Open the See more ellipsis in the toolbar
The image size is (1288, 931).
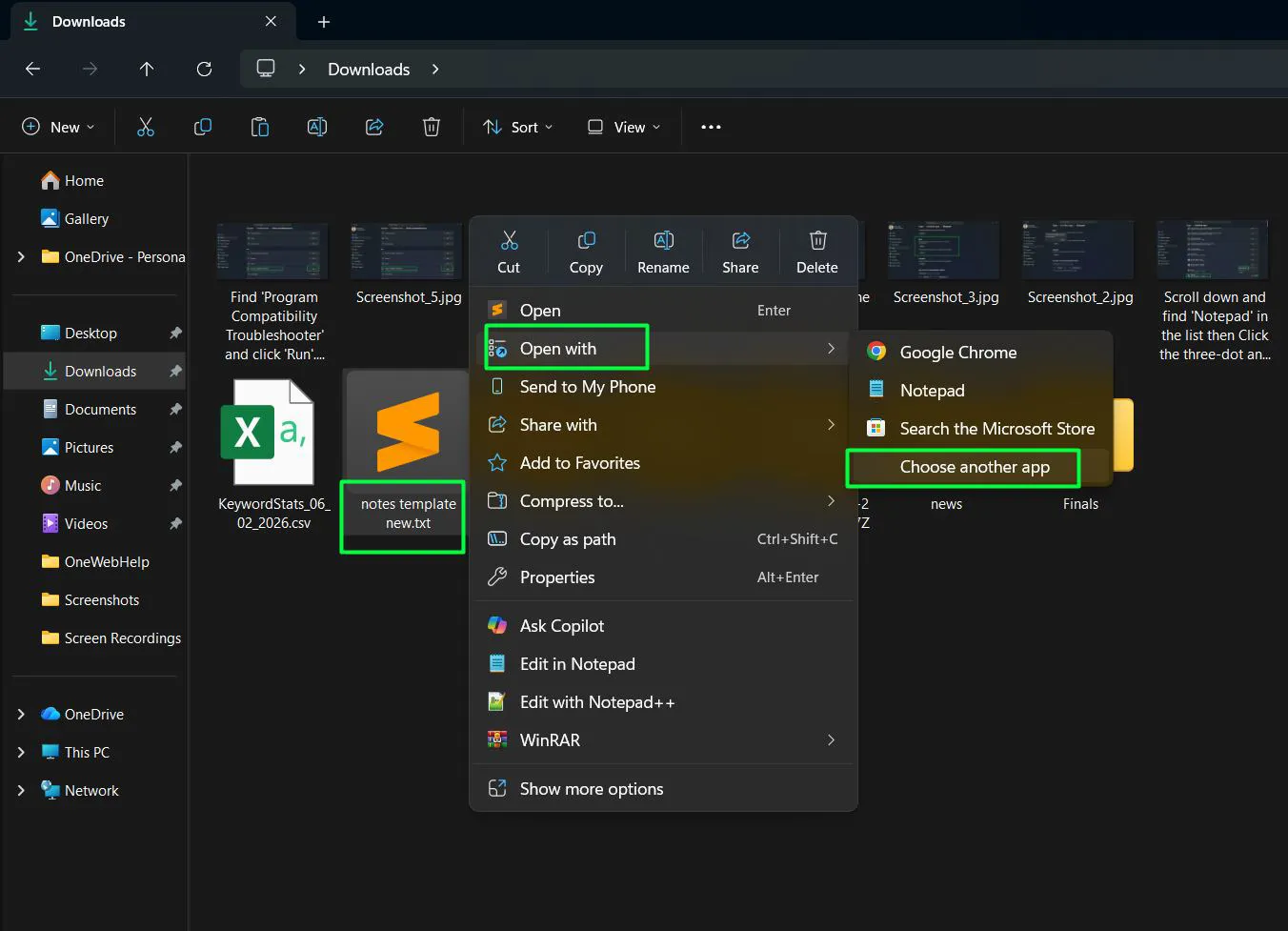[711, 126]
